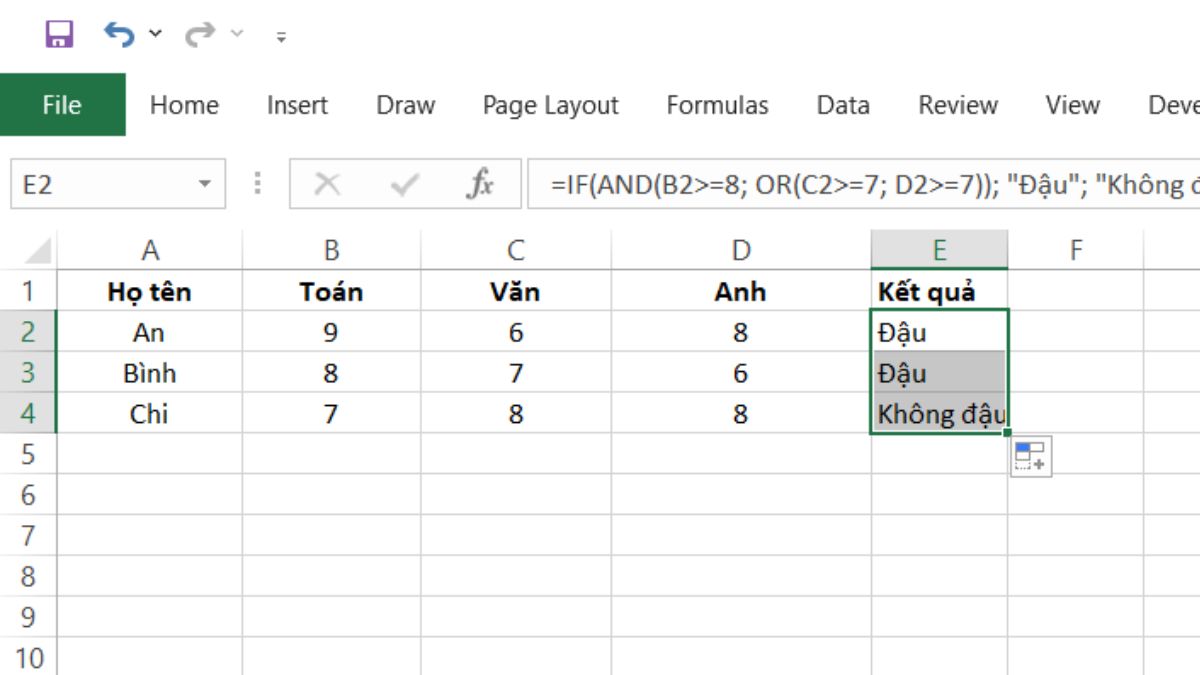Open the Name Box dropdown arrow
The height and width of the screenshot is (675, 1200).
pos(205,185)
